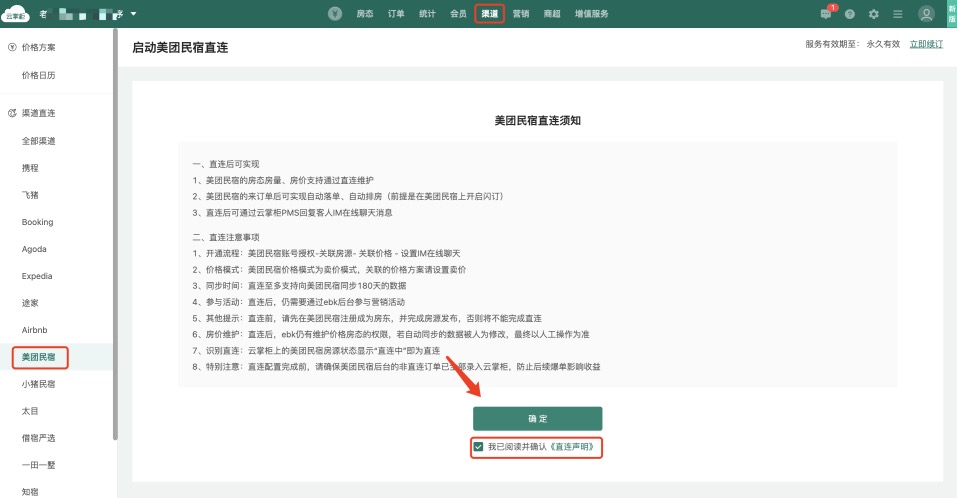Open the notification messages icon with badge
The image size is (957, 498).
coord(826,14)
